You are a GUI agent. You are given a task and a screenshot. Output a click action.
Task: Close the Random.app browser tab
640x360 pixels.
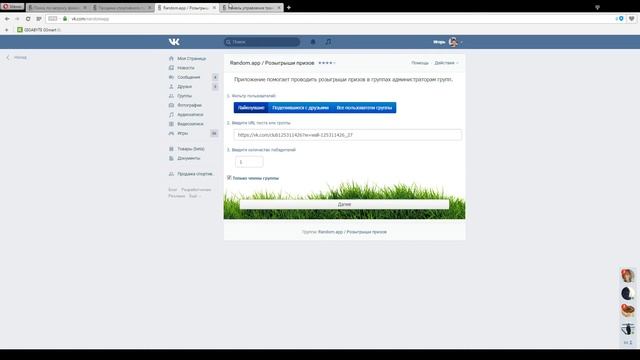[x=214, y=7]
